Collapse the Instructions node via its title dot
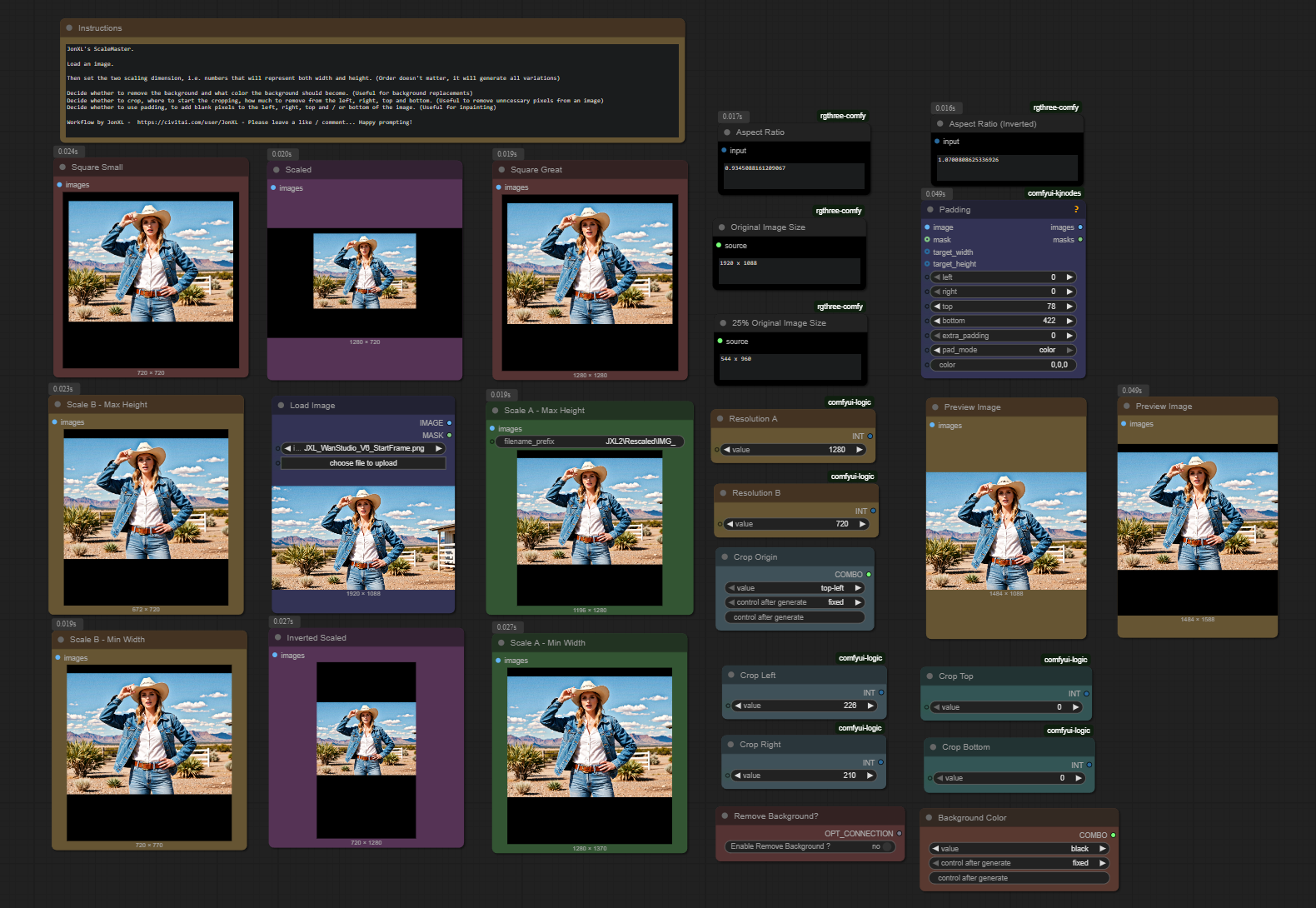Viewport: 1316px width, 908px height. pos(69,28)
